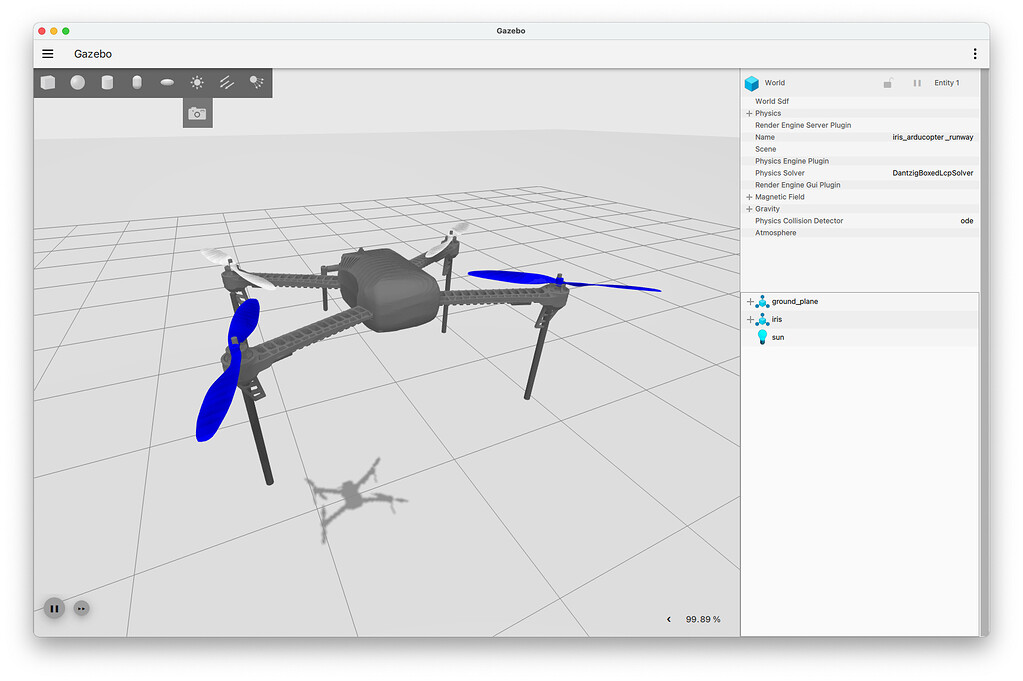Screen dimensions: 1023x681
Task: Expand the Gravity settings
Action: pyautogui.click(x=749, y=209)
